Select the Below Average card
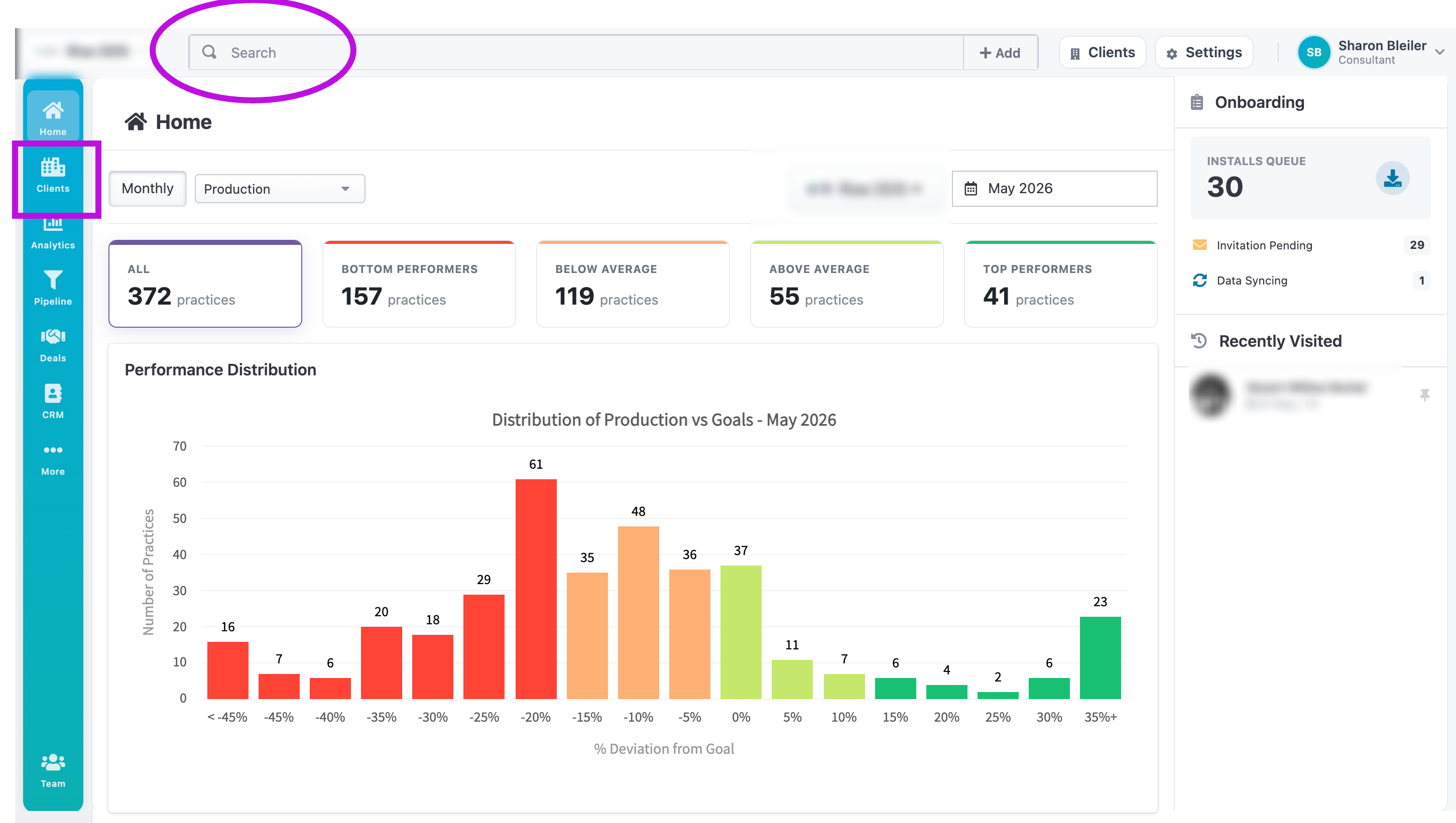This screenshot has width=1456, height=823. pos(632,284)
